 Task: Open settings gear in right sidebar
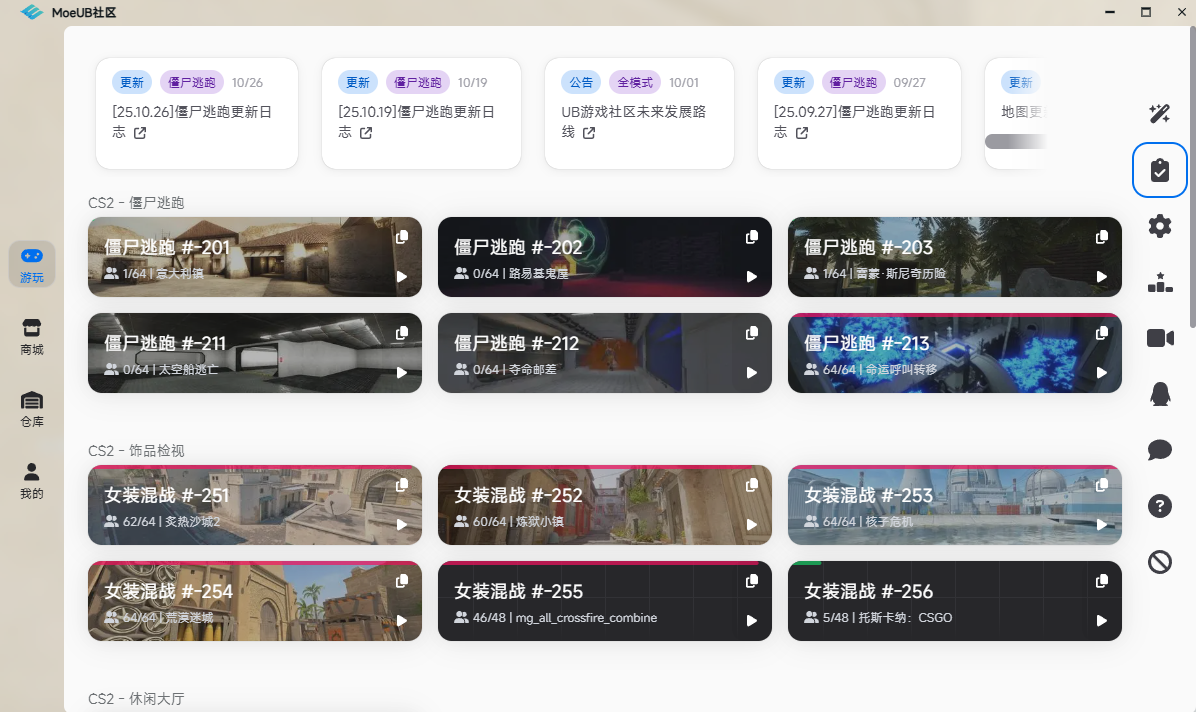1159,226
